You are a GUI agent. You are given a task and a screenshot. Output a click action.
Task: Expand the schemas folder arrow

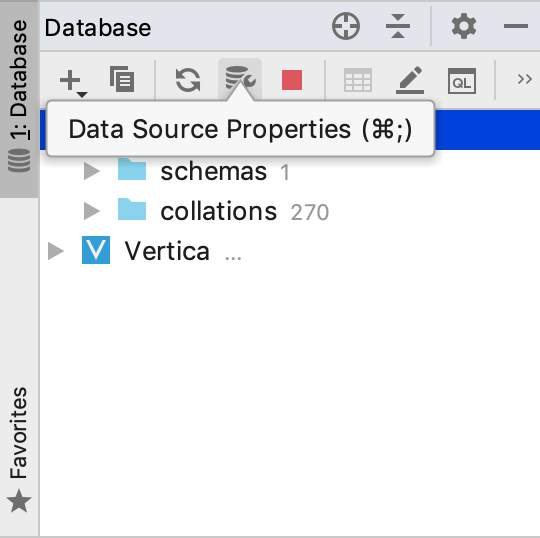tap(92, 171)
